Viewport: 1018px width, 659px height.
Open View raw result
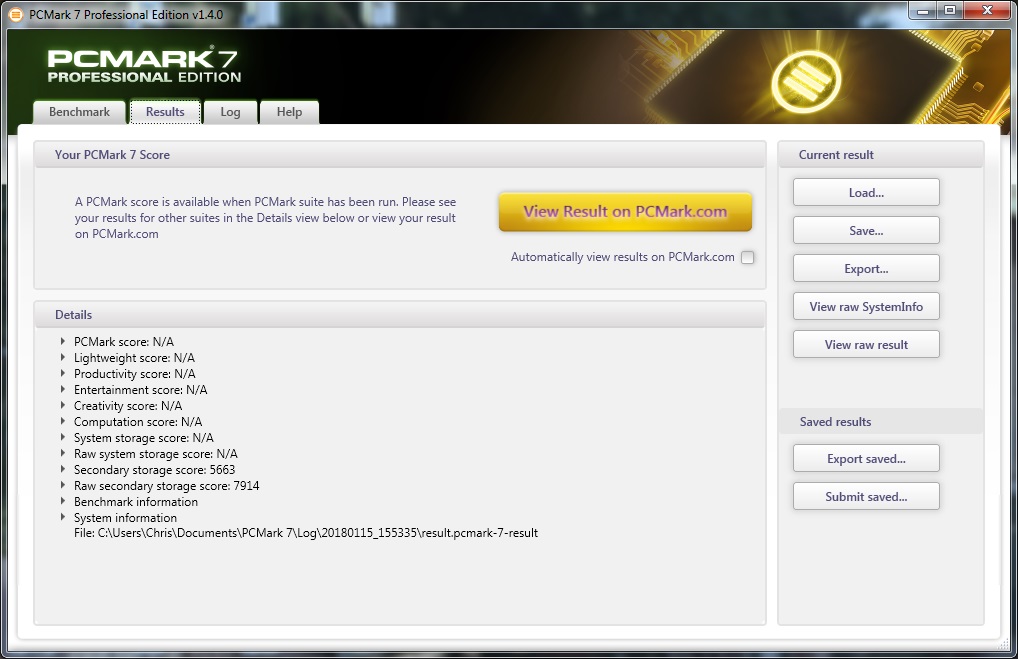tap(866, 344)
